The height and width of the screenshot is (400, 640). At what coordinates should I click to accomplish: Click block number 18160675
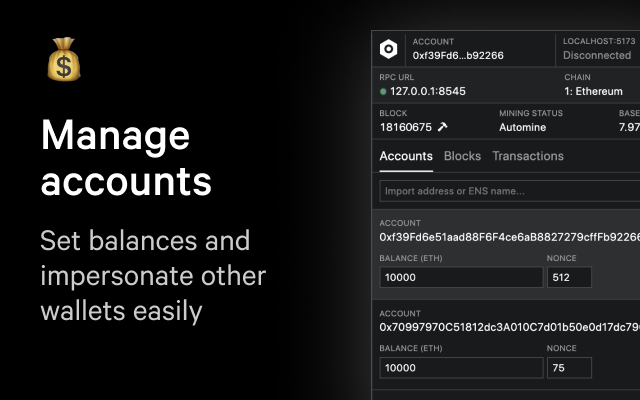406,127
